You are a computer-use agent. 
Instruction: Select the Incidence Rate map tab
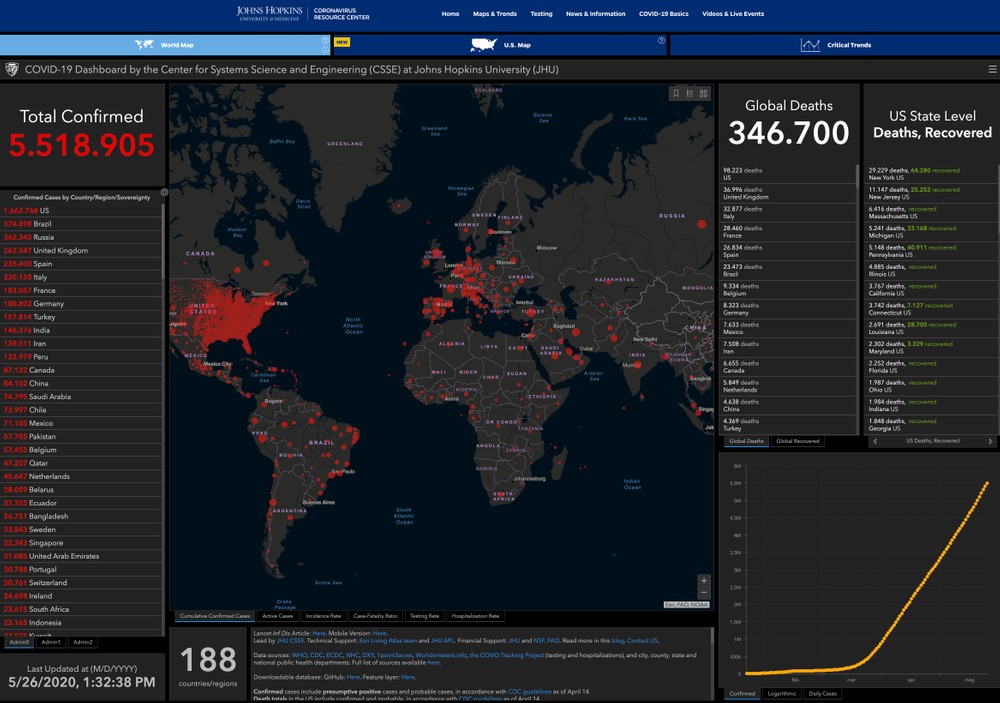323,616
